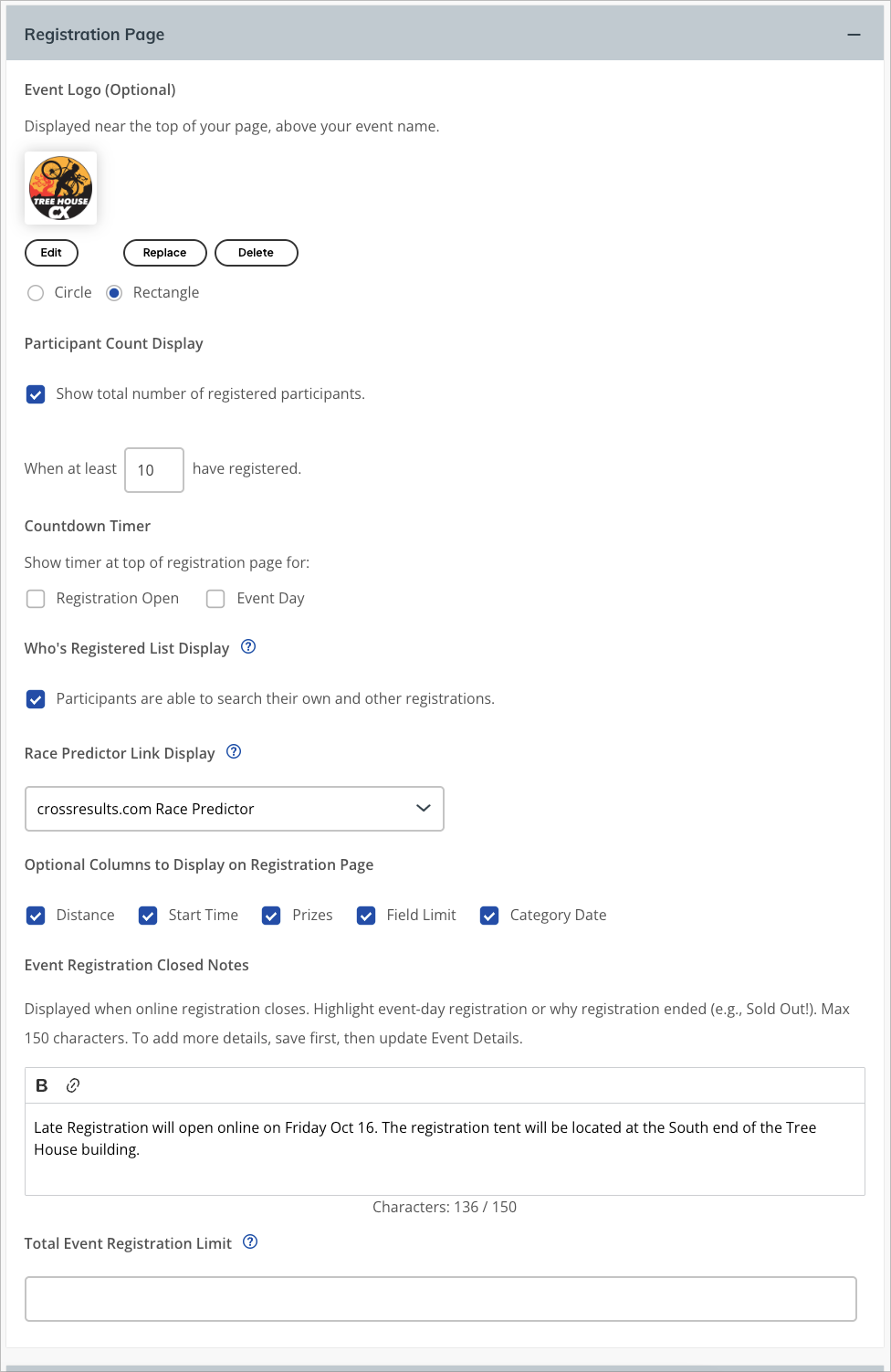Viewport: 891px width, 1372px height.
Task: Enable Event Day countdown timer
Action: pyautogui.click(x=215, y=599)
